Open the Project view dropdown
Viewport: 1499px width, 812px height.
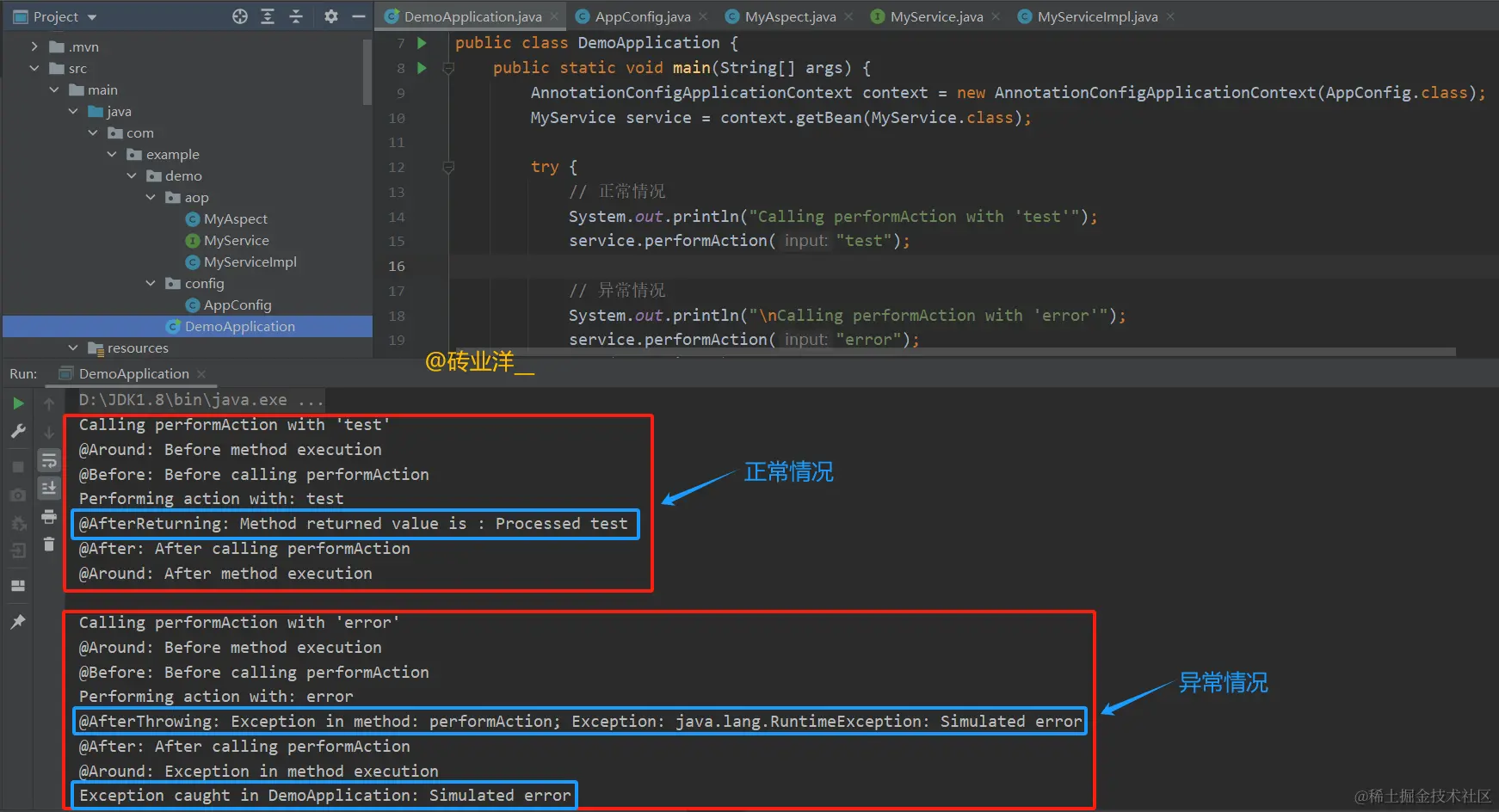[92, 17]
